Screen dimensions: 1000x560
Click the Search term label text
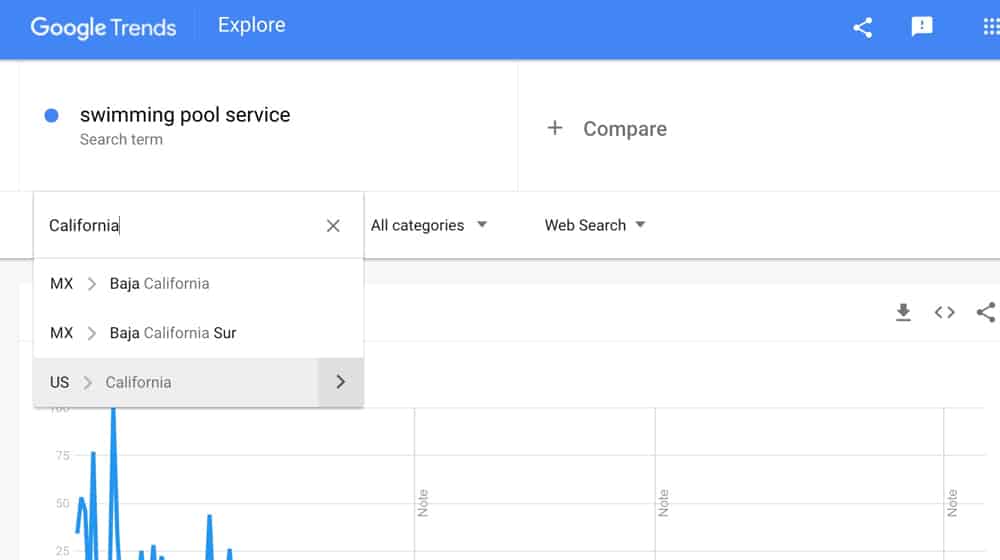point(121,139)
